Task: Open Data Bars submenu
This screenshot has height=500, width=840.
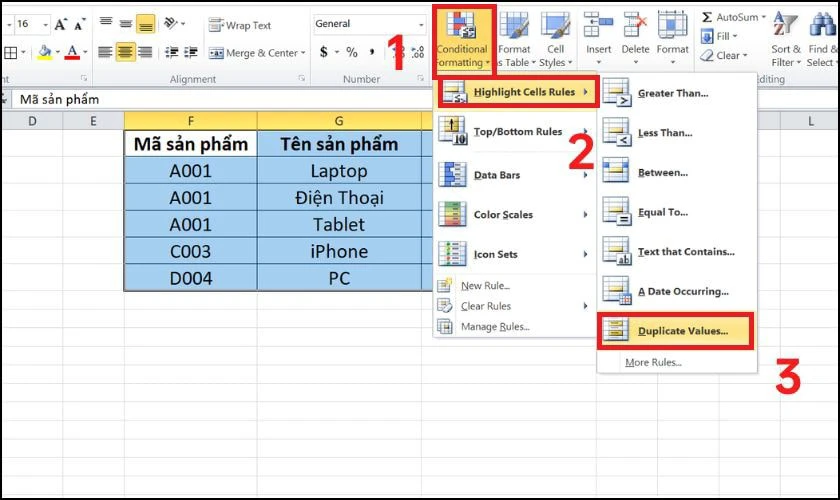Action: 515,175
